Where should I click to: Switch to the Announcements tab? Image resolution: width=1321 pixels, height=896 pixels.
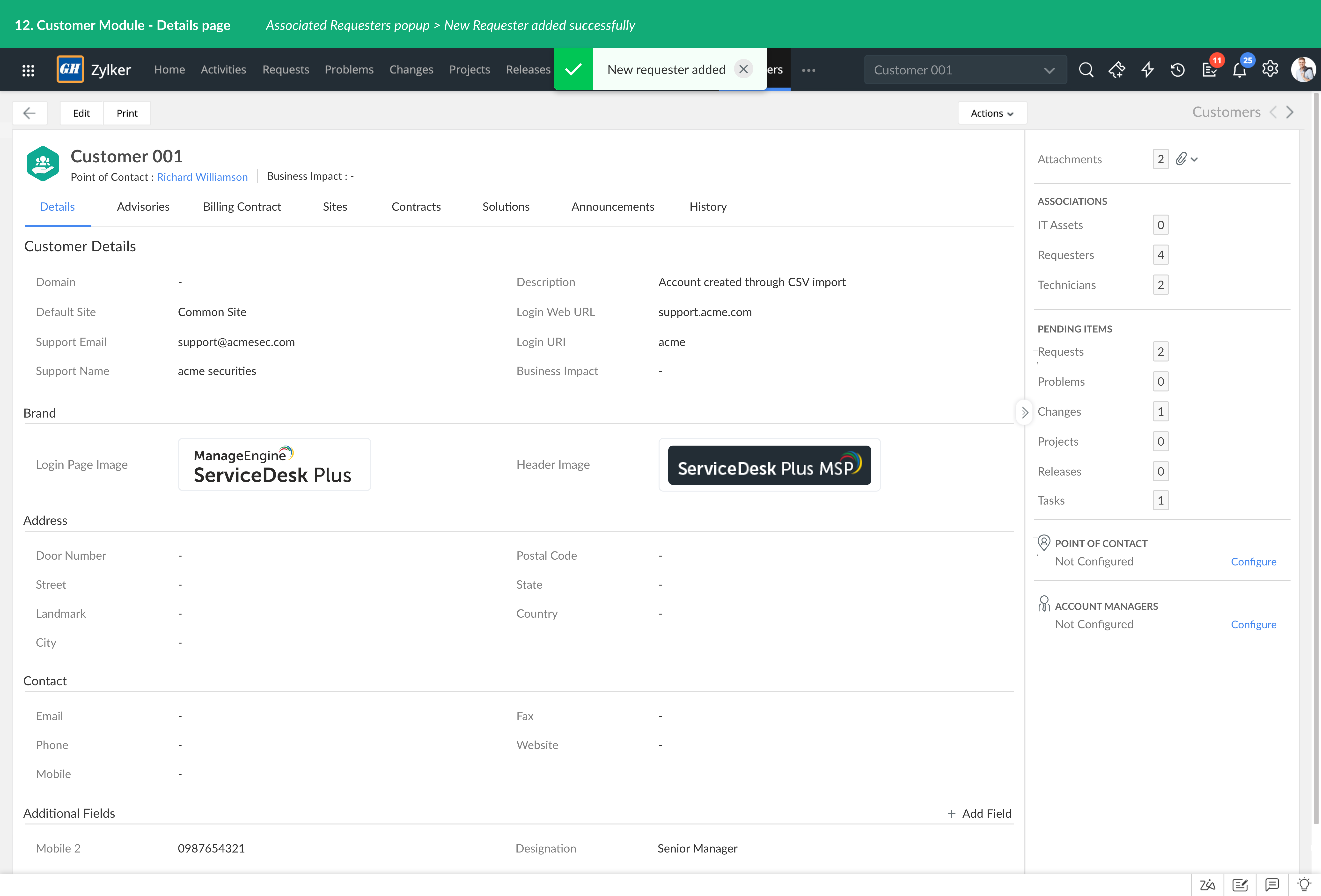tap(613, 207)
